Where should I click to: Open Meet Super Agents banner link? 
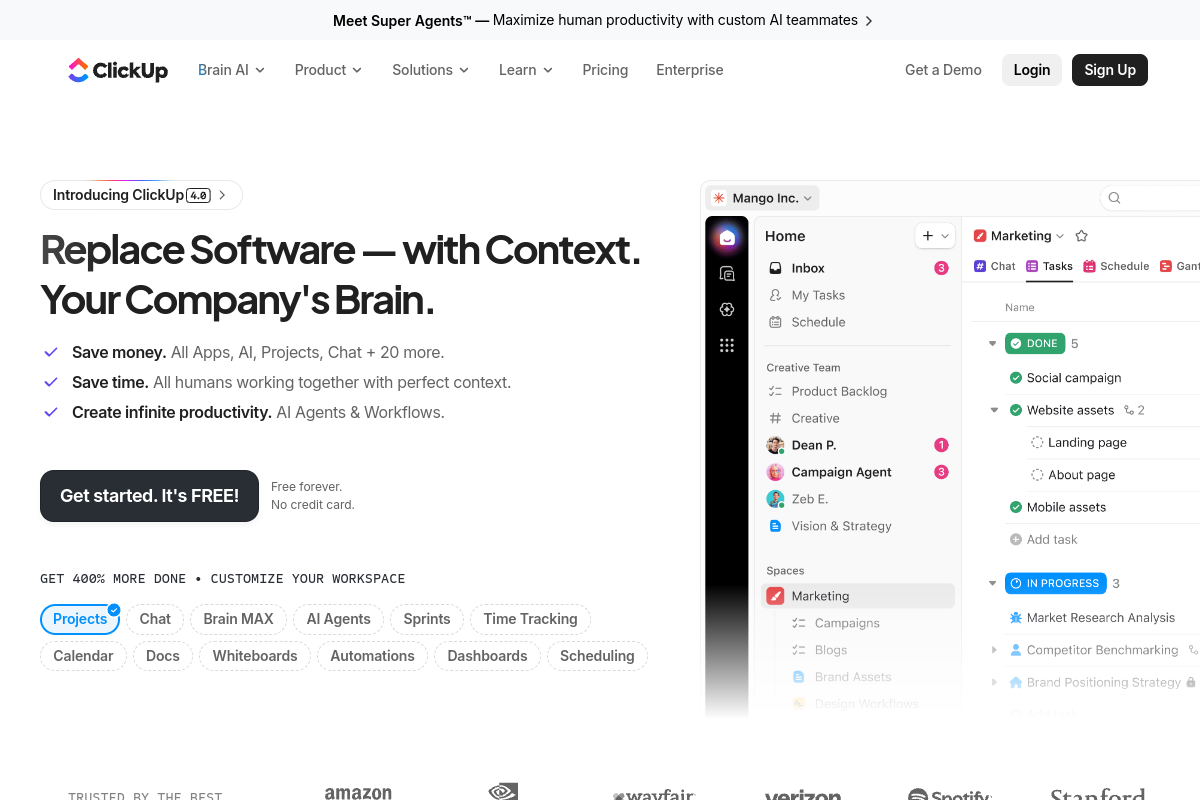pos(602,20)
